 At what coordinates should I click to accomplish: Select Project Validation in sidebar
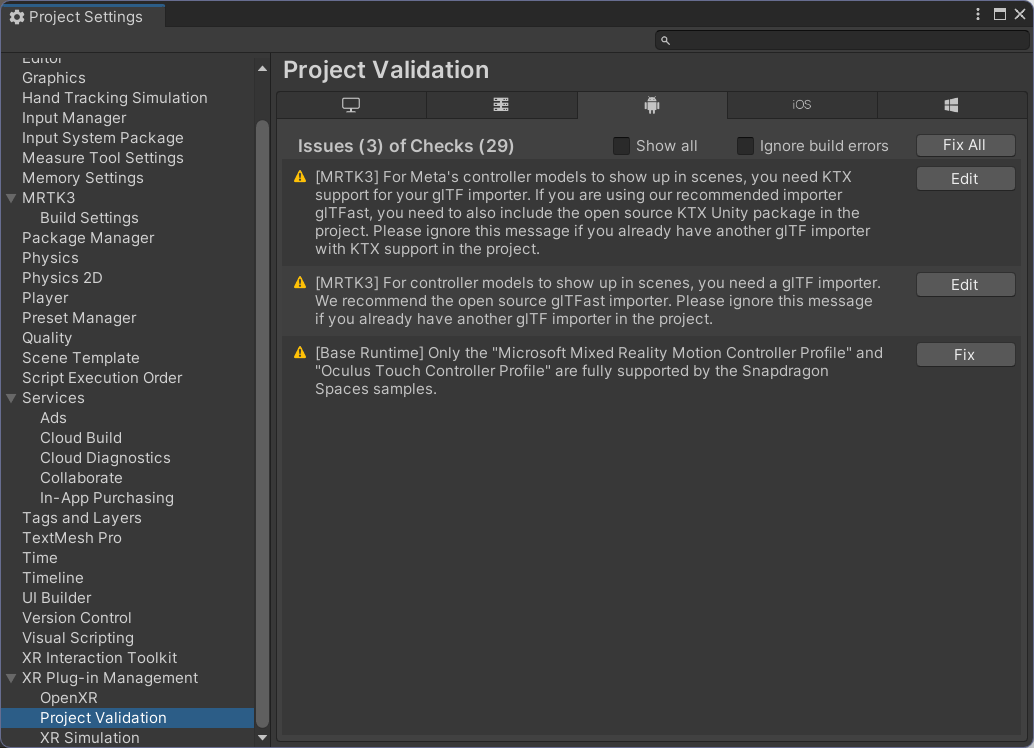(128, 718)
